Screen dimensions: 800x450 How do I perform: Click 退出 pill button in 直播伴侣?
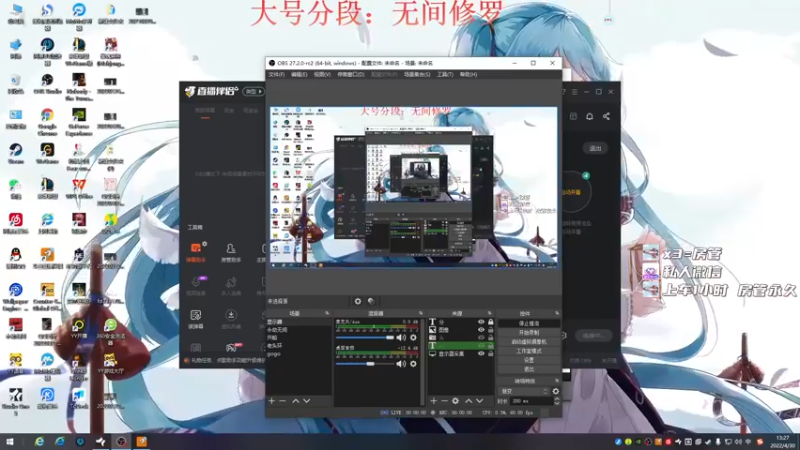coord(595,148)
